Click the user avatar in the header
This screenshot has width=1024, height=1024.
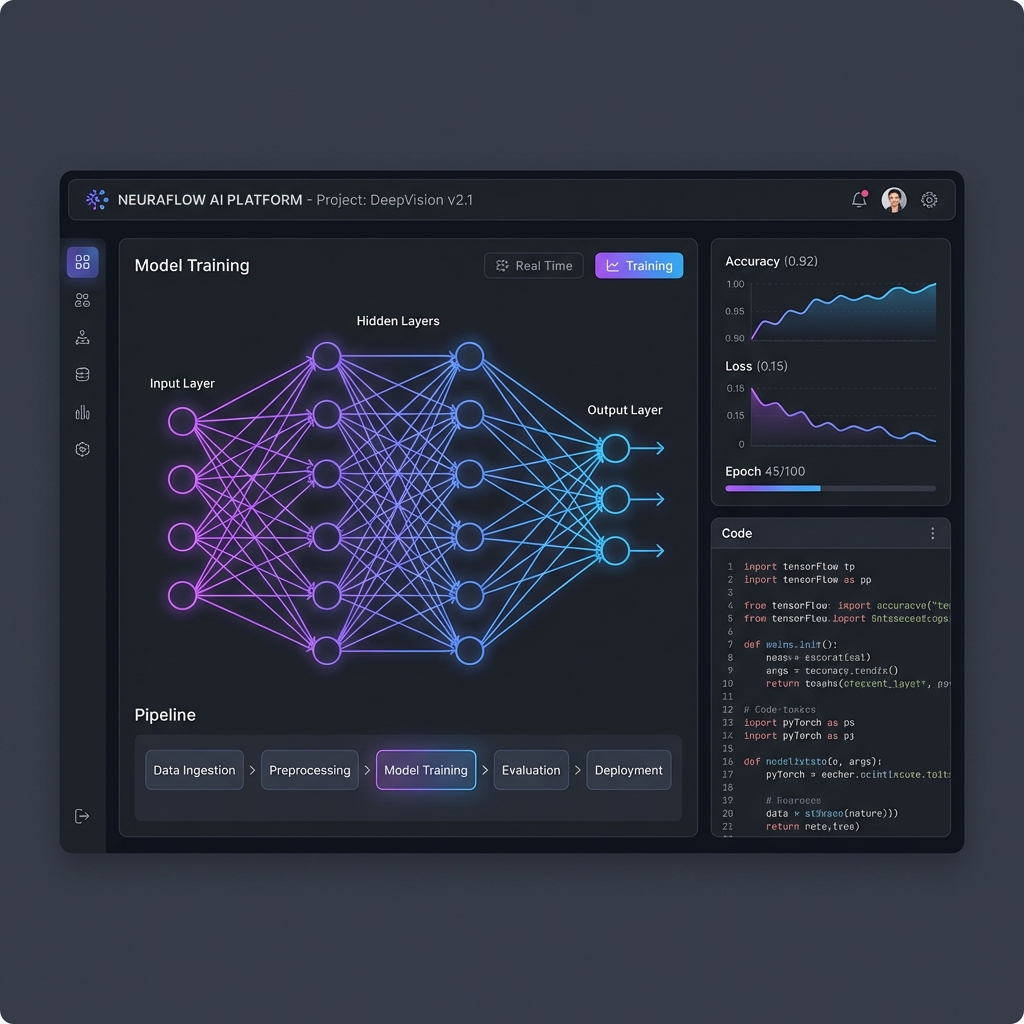[x=893, y=200]
